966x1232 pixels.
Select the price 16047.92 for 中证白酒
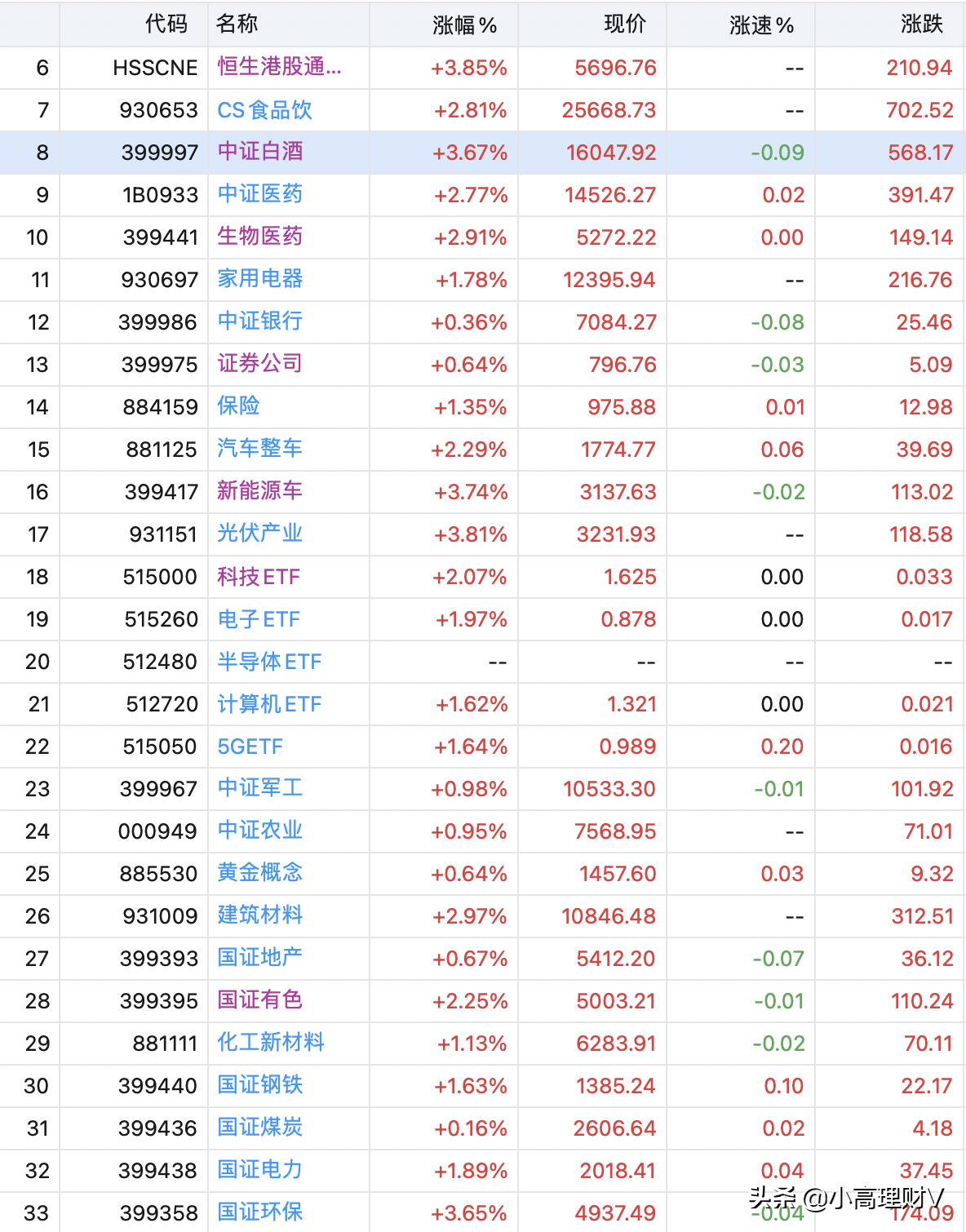pos(611,153)
